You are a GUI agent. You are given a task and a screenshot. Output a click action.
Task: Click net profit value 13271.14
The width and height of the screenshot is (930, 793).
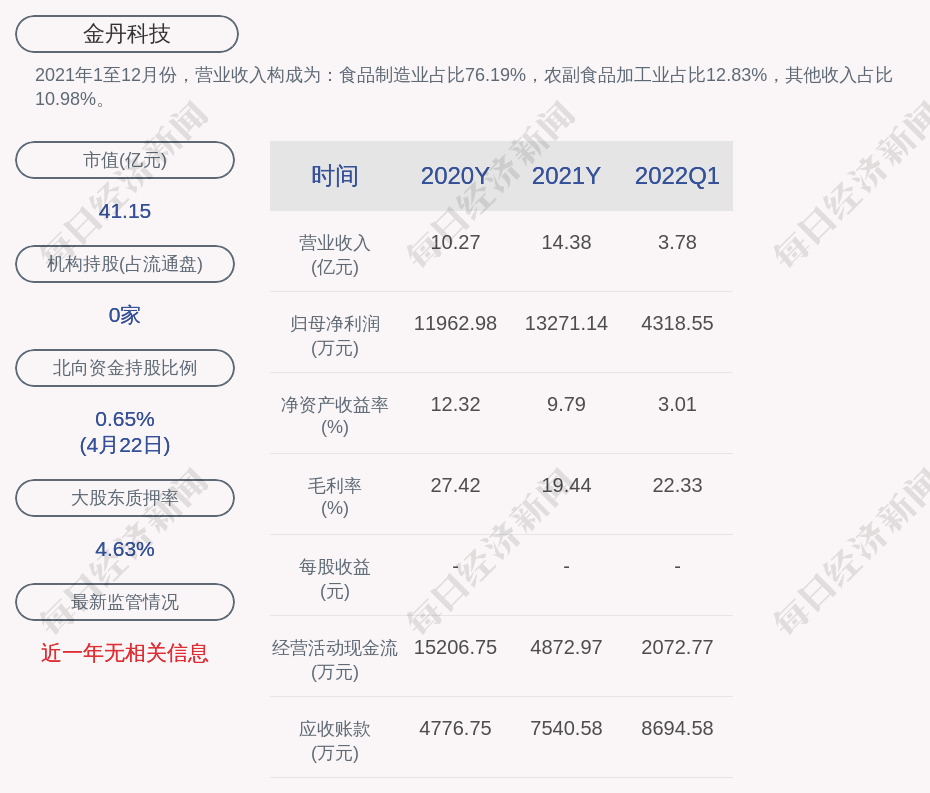pyautogui.click(x=566, y=323)
